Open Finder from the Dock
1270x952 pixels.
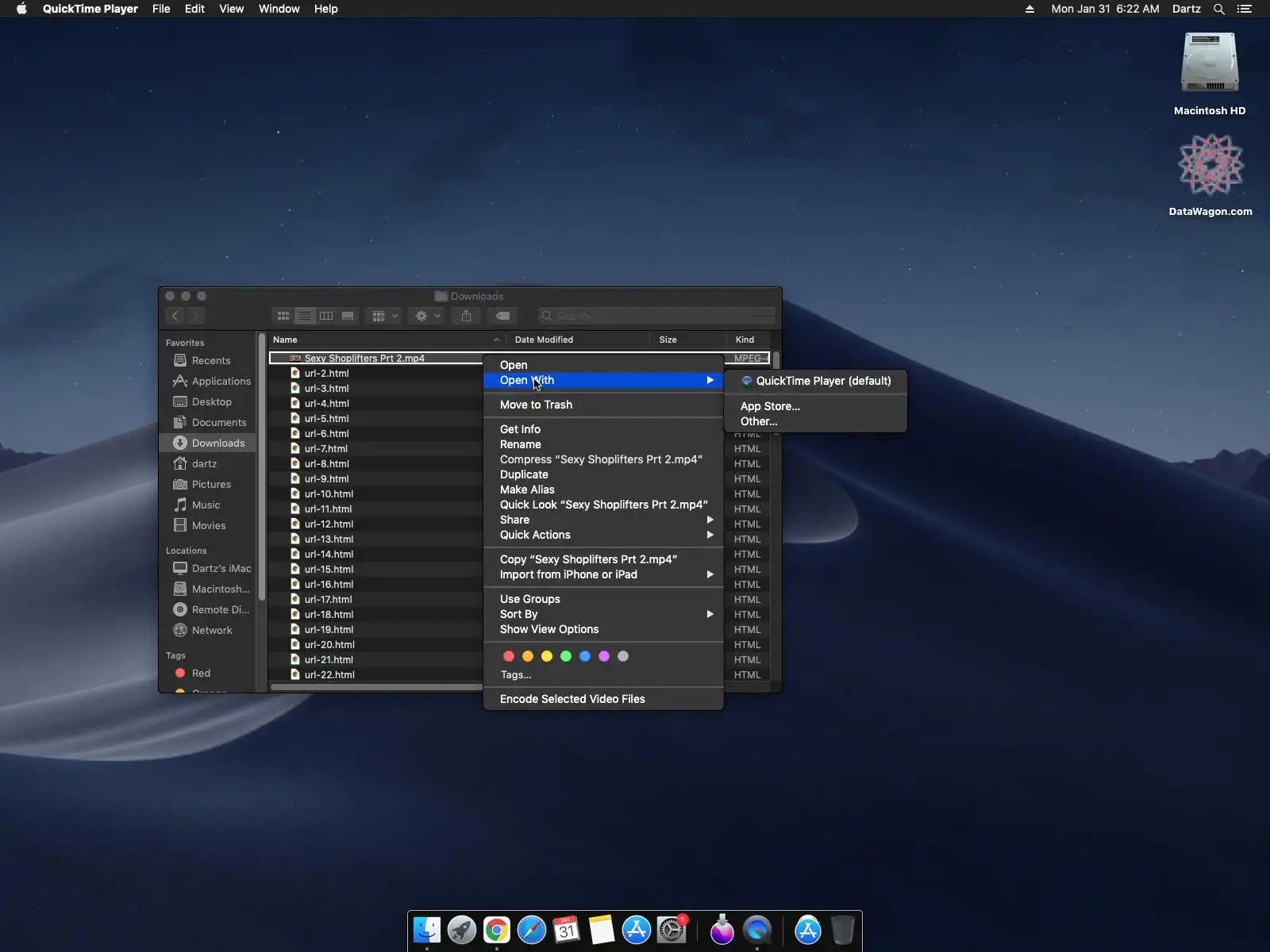pos(427,930)
